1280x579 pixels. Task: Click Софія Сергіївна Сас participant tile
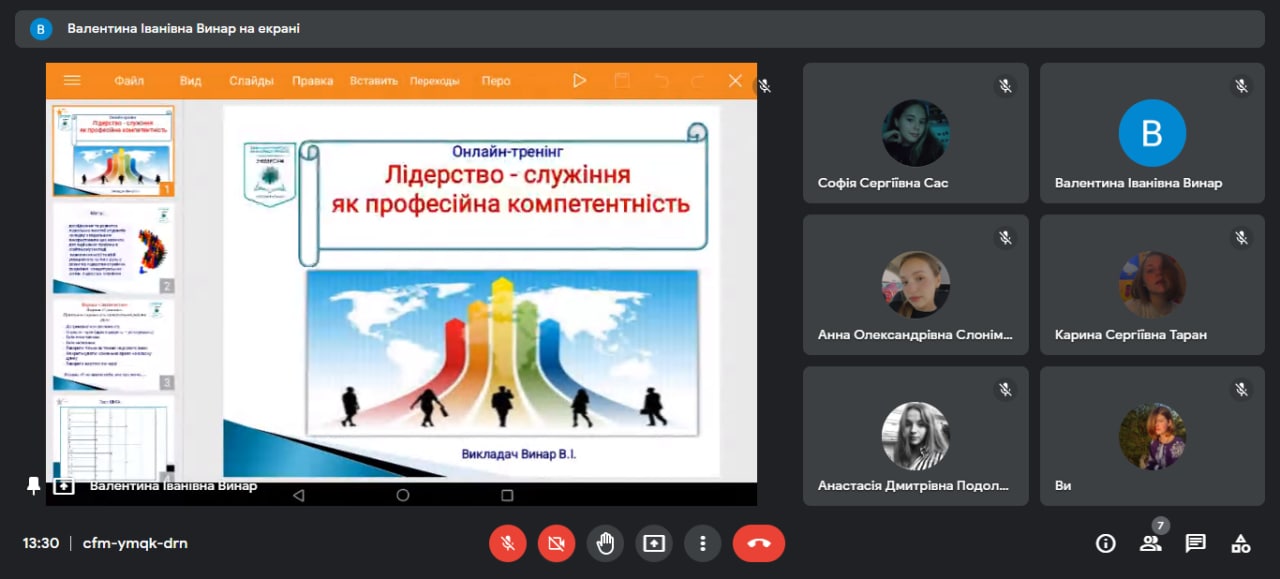coord(915,133)
